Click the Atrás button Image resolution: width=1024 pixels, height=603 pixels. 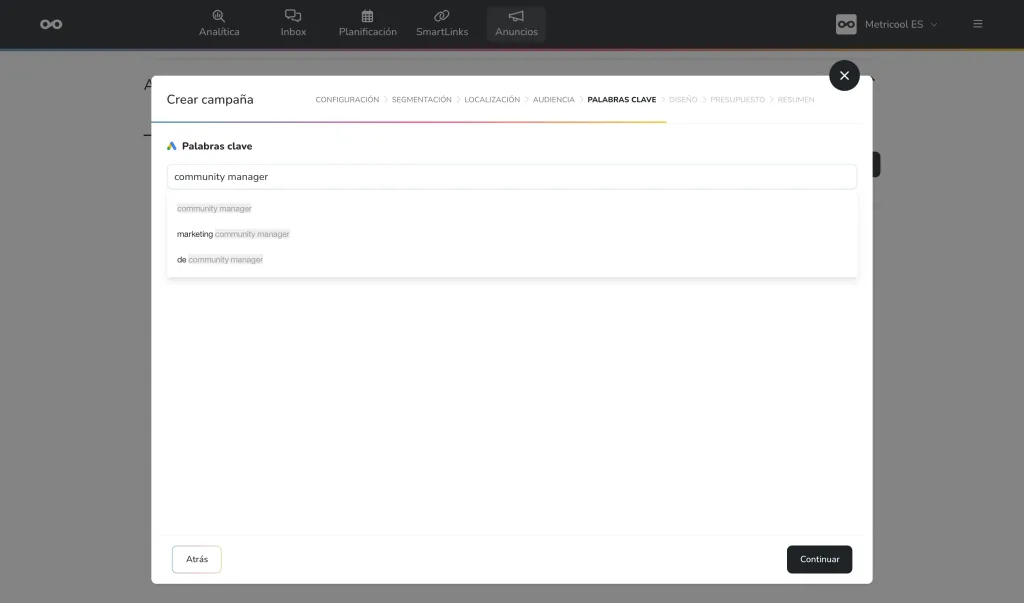tap(197, 559)
